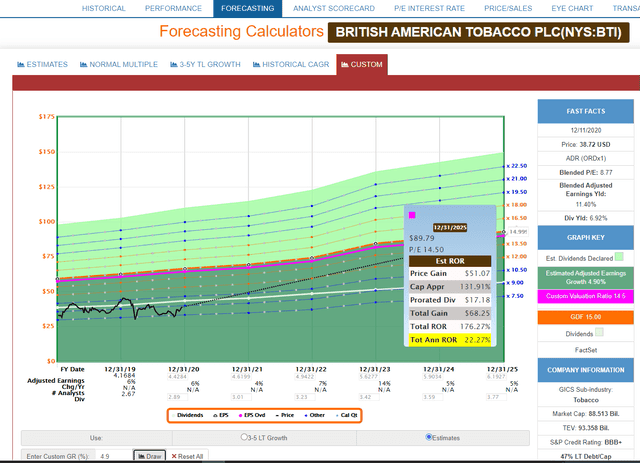Click chart icon on Custom tab
This screenshot has height=463, width=640.
coord(345,65)
